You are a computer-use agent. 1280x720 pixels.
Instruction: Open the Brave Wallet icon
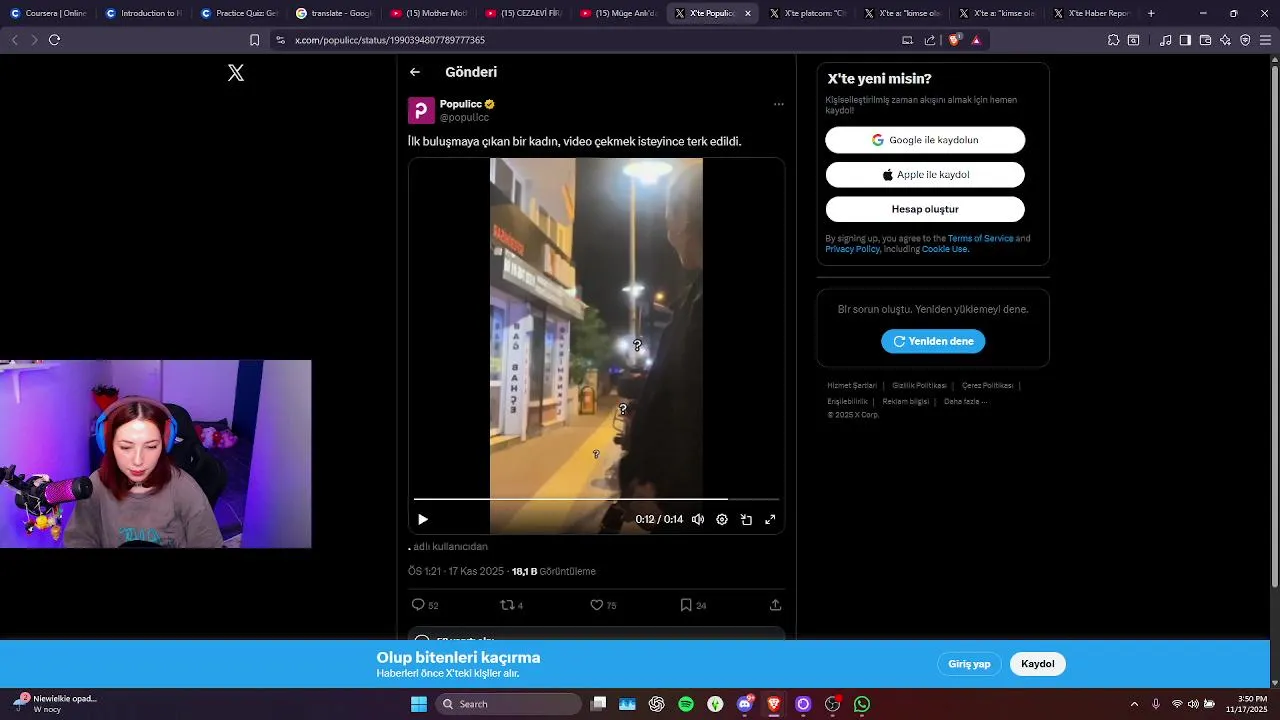[x=1205, y=40]
